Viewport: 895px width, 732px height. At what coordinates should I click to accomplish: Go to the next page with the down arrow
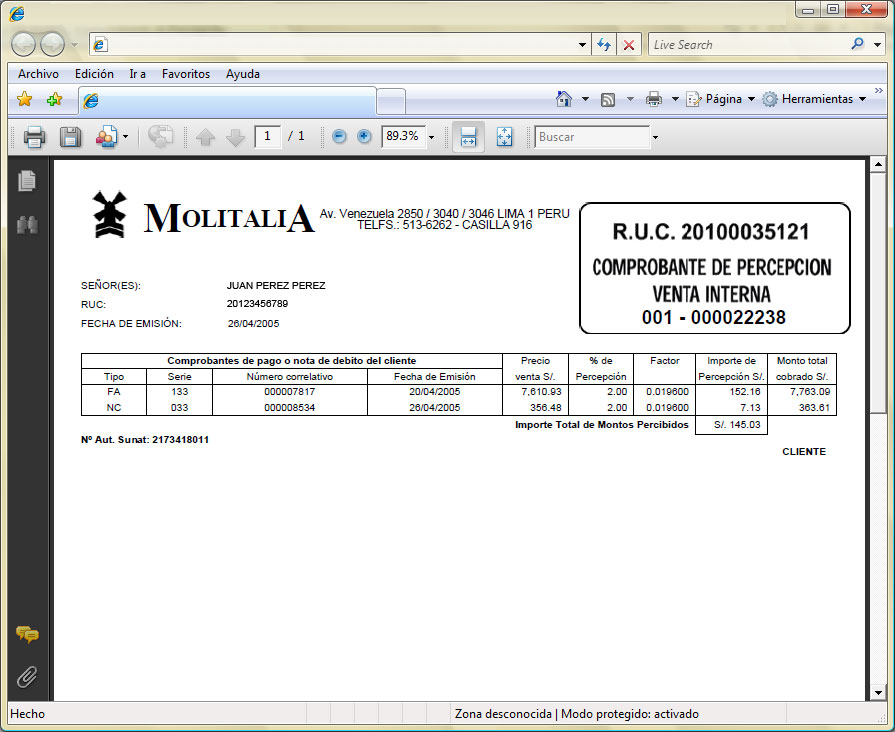[235, 137]
